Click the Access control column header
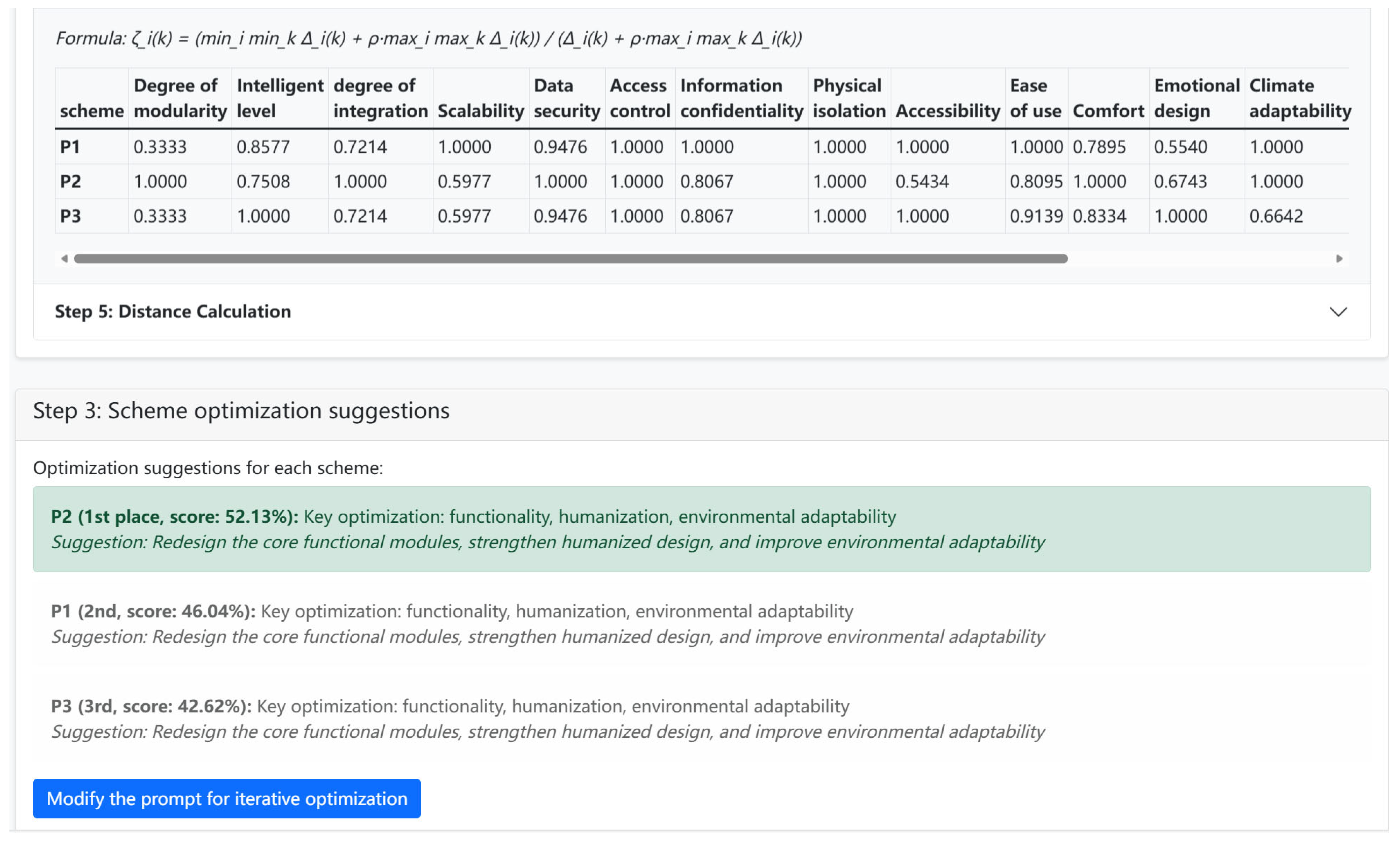 (640, 98)
